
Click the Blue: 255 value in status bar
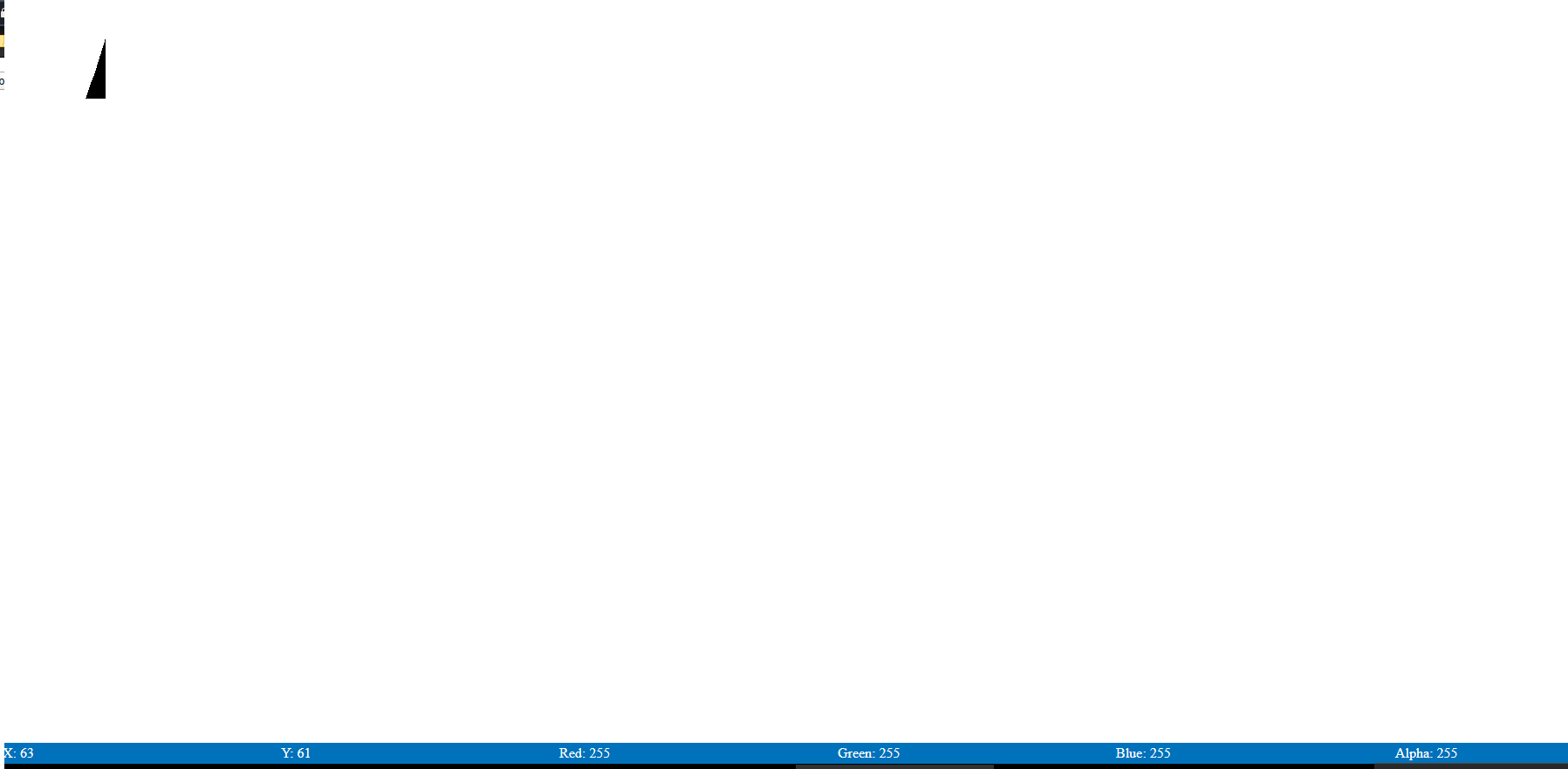[x=1142, y=752]
